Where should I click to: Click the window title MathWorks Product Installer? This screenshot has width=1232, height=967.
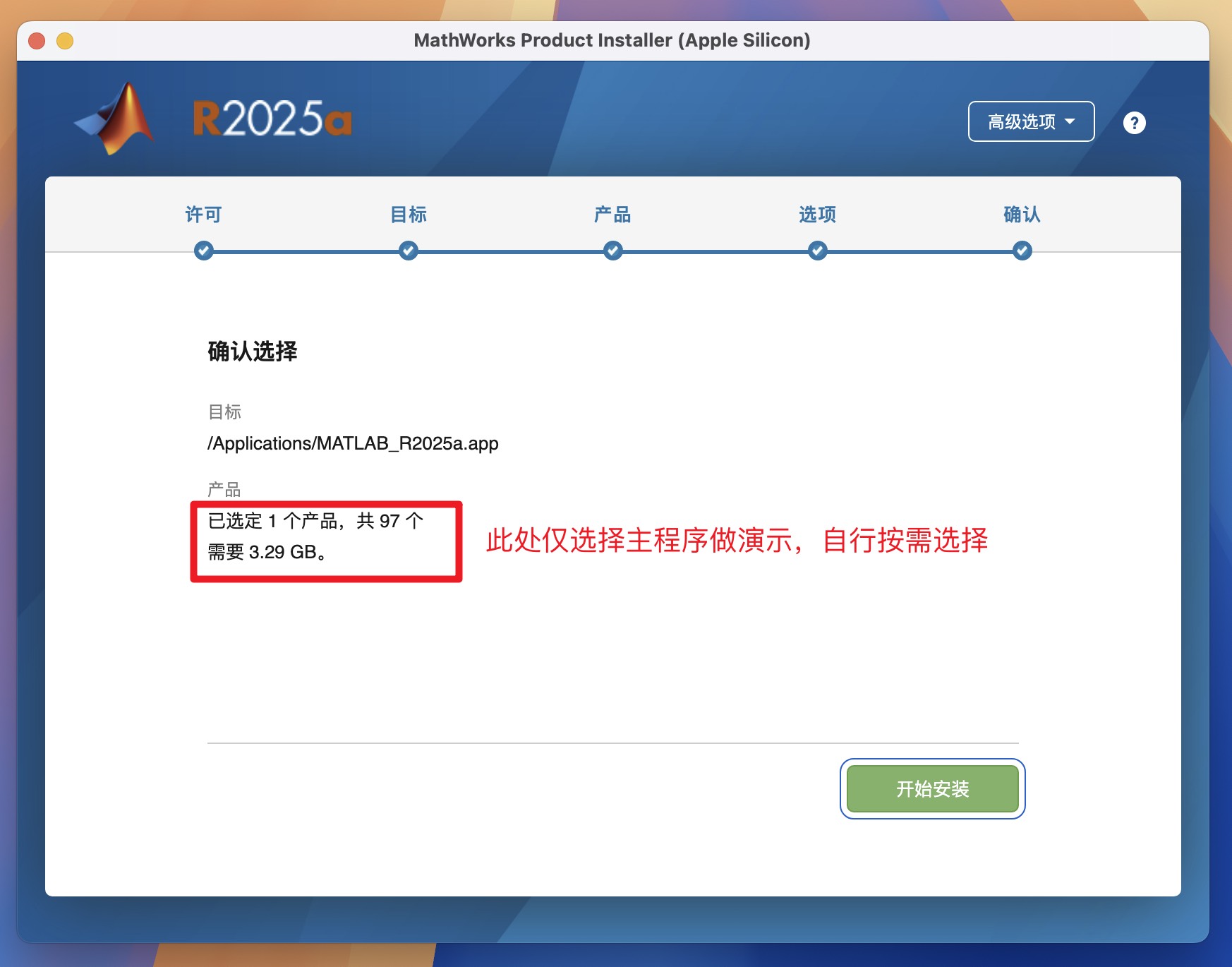coord(612,40)
